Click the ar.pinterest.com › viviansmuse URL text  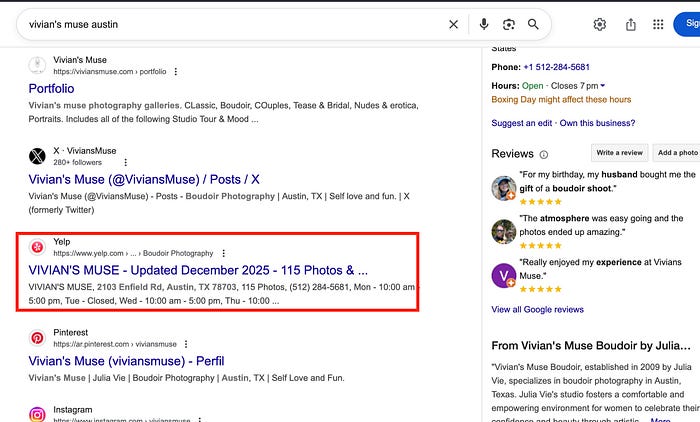tap(115, 344)
